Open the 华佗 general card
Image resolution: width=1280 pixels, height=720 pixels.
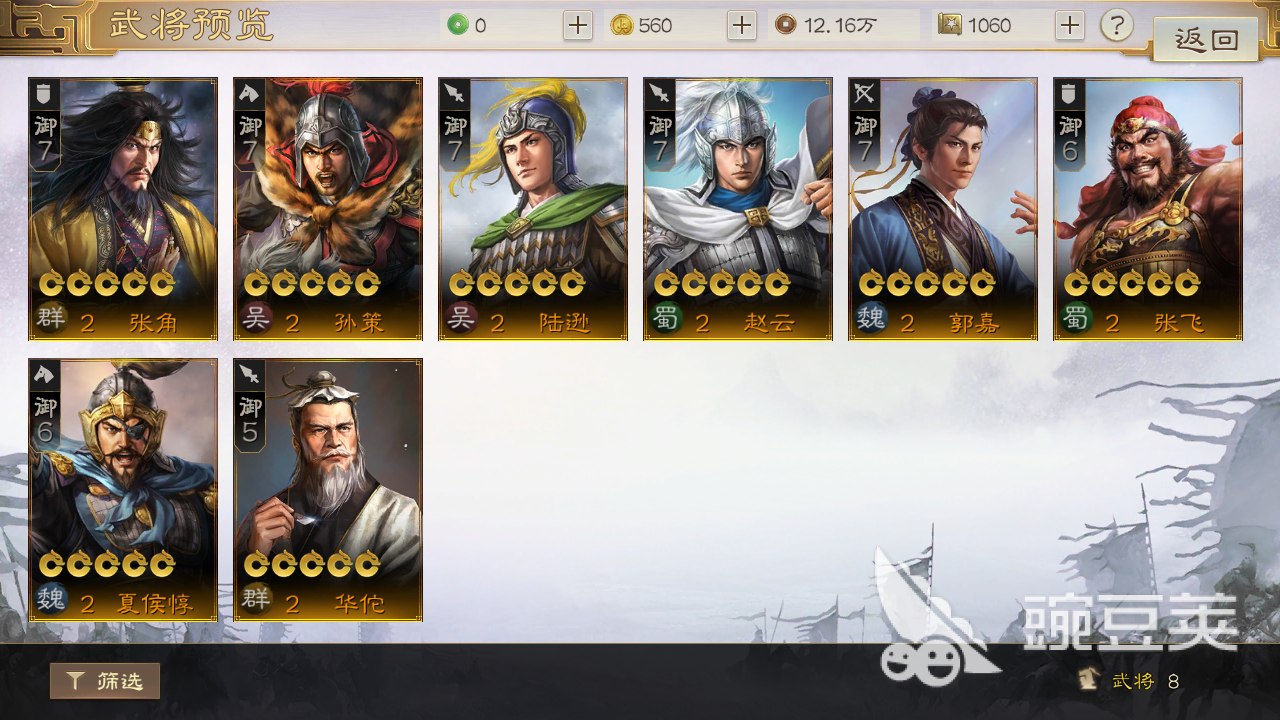point(328,490)
